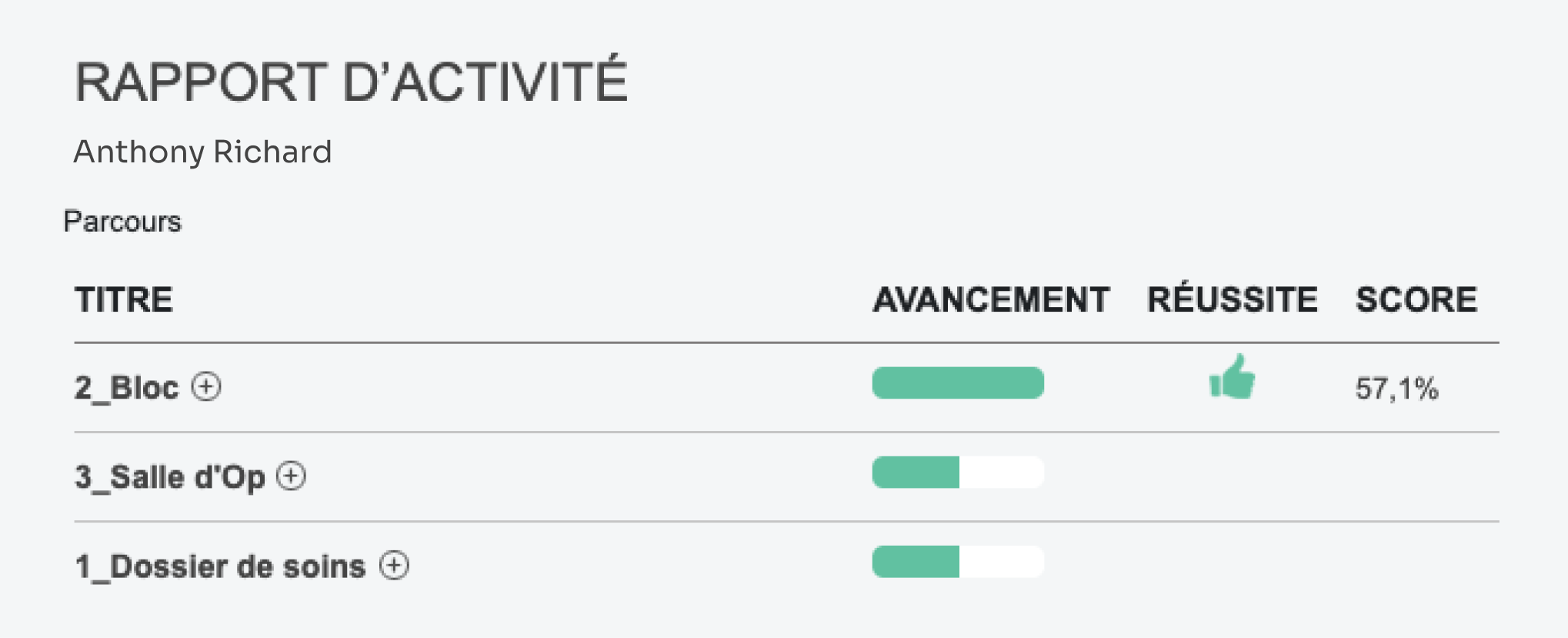Viewport: 1568px width, 638px height.
Task: Click the unfilled part of Dossier de soins bar
Action: (x=1002, y=562)
